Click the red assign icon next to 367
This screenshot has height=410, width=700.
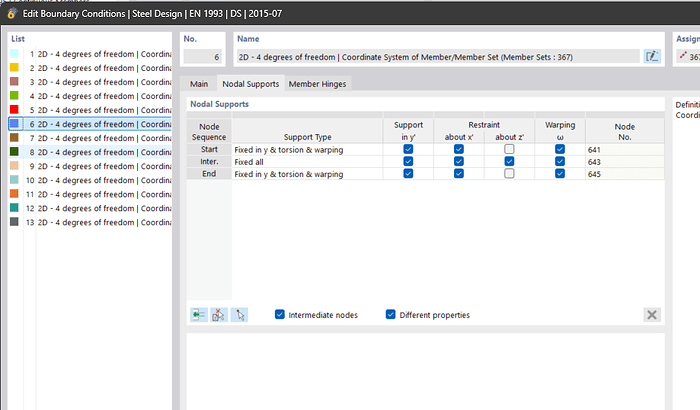[683, 57]
